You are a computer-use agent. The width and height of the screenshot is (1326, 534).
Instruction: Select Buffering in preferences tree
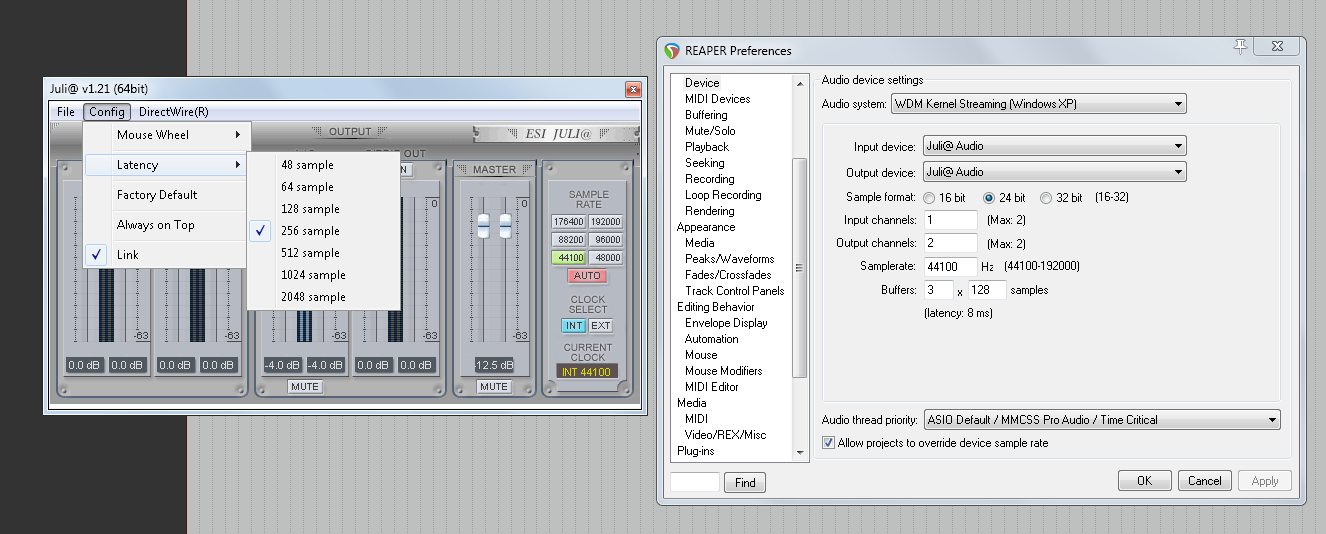pos(706,115)
